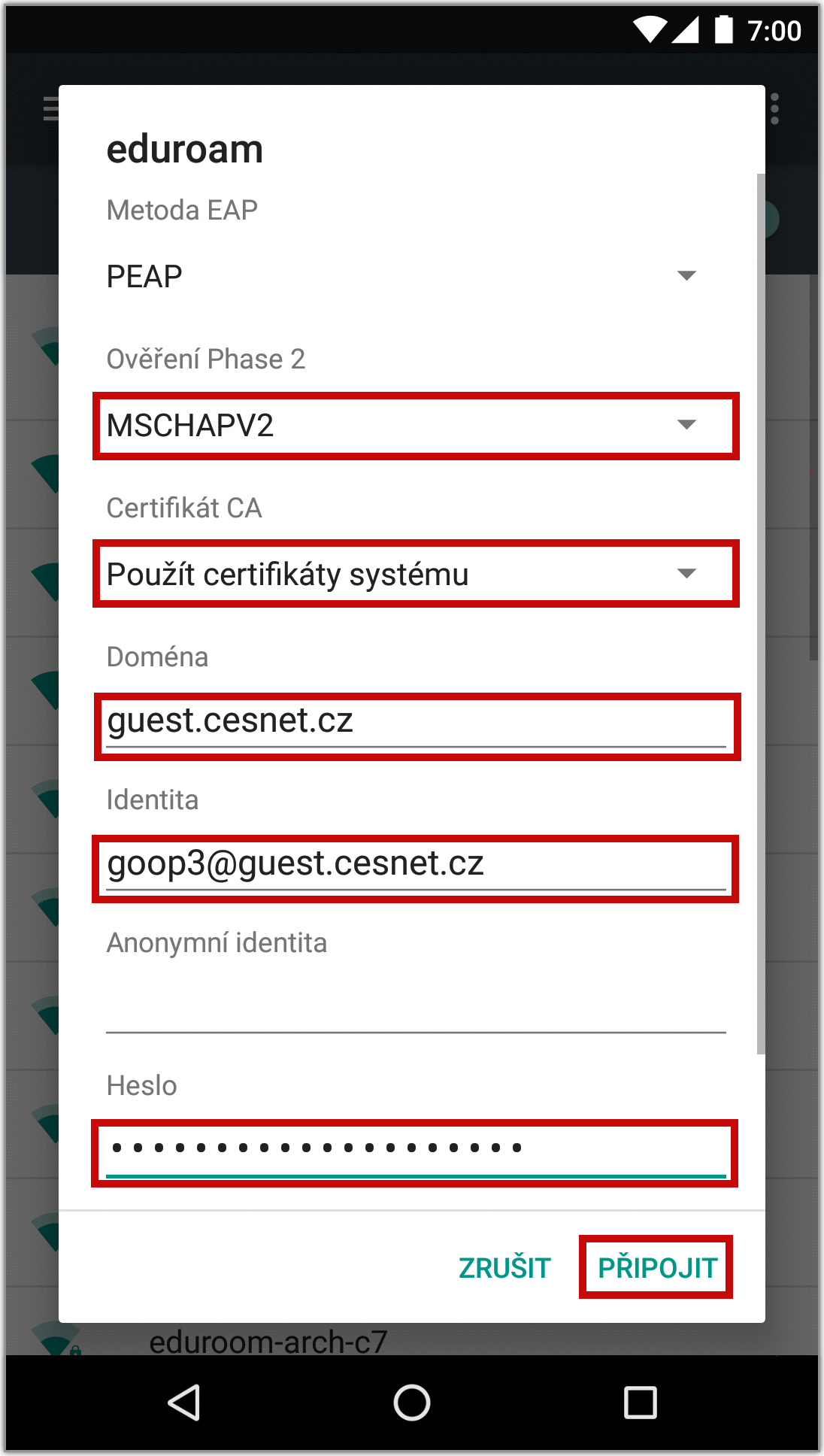The height and width of the screenshot is (1456, 824).
Task: Open the Použít certifikáty systému dropdown
Action: 416,574
